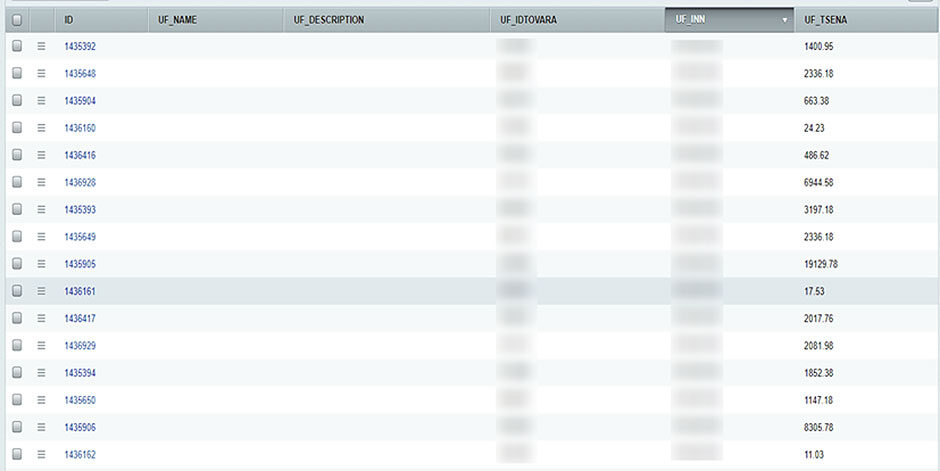Open the action menu icon for row 1436416

point(41,155)
